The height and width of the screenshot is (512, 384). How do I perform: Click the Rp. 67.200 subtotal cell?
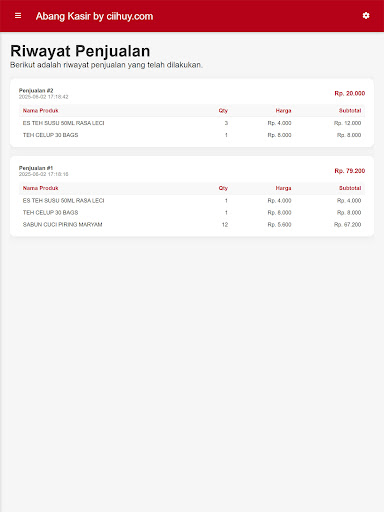[x=347, y=225]
